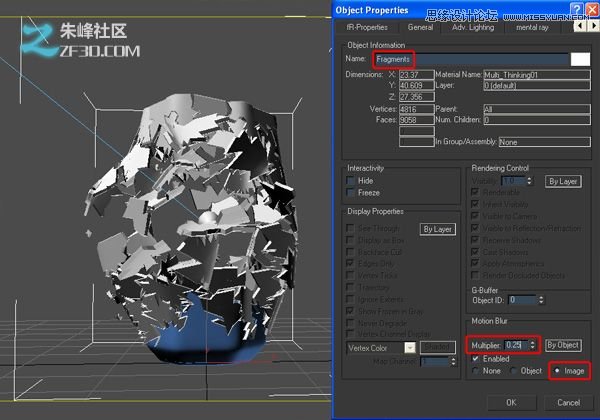Toggle the Motion Blur Enabled checkbox
The image size is (600, 420).
pyautogui.click(x=475, y=359)
